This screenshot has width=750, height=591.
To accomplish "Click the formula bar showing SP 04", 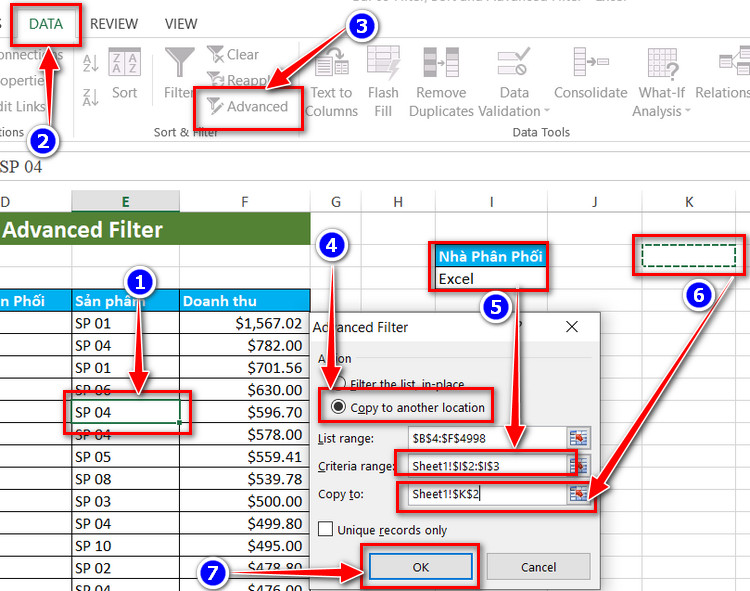I will [x=375, y=167].
